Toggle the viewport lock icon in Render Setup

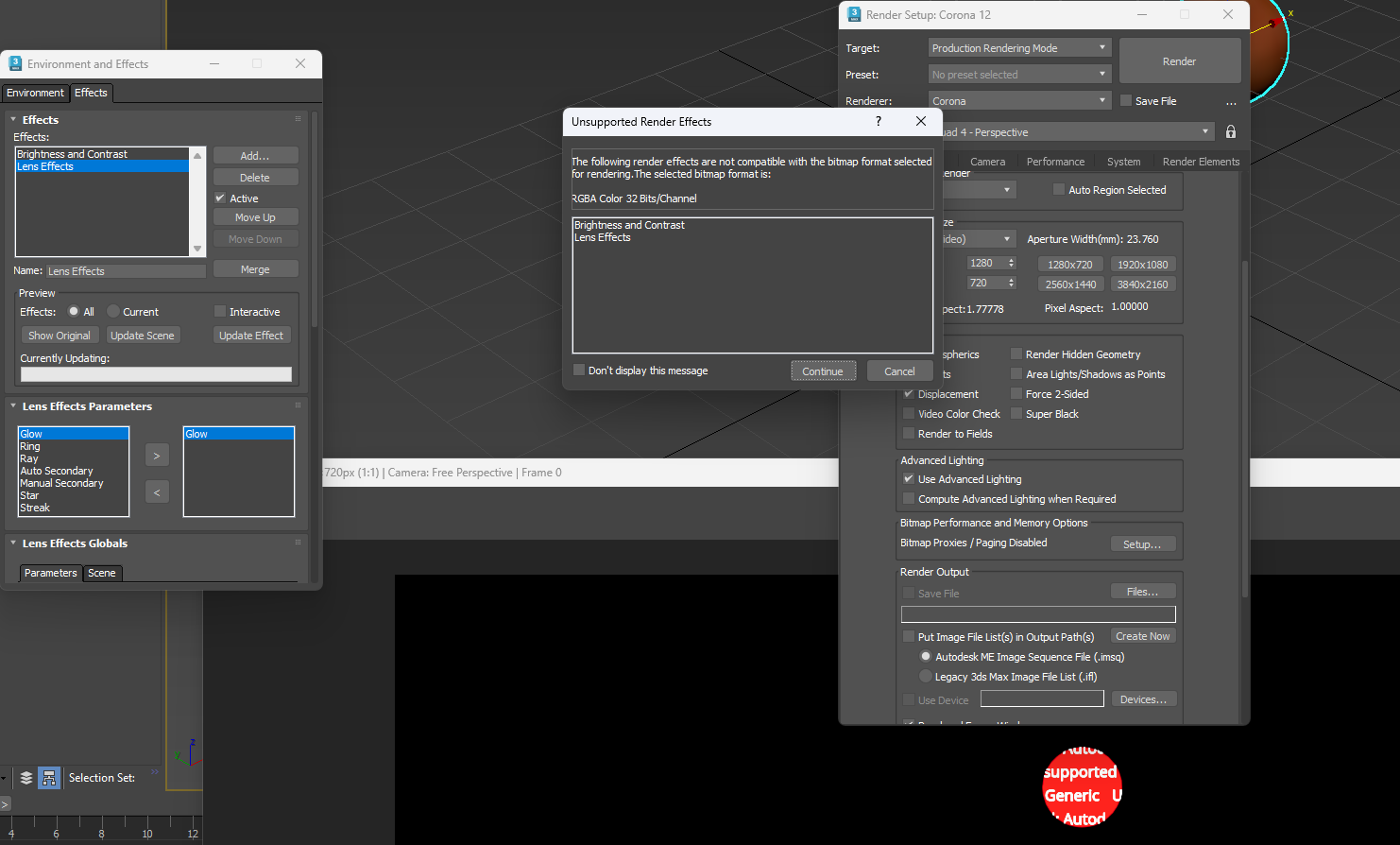point(1230,131)
